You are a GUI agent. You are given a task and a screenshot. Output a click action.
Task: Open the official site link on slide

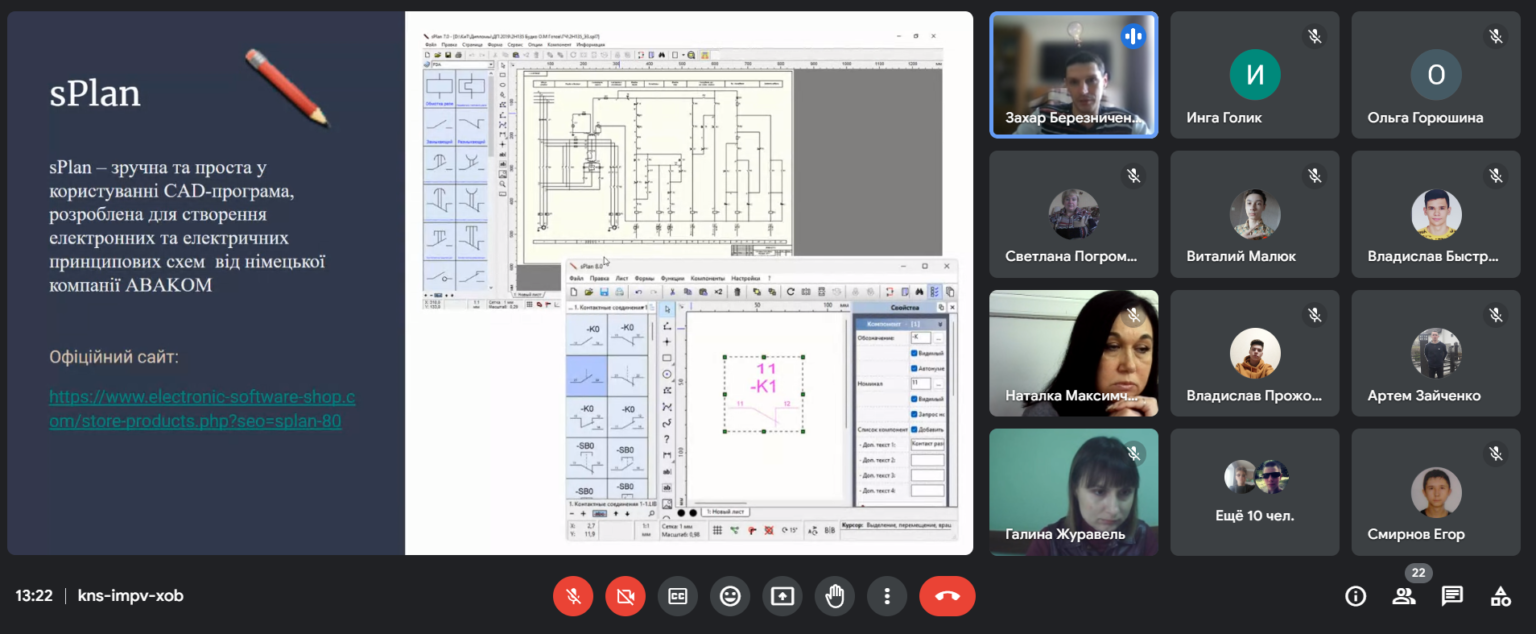(202, 409)
